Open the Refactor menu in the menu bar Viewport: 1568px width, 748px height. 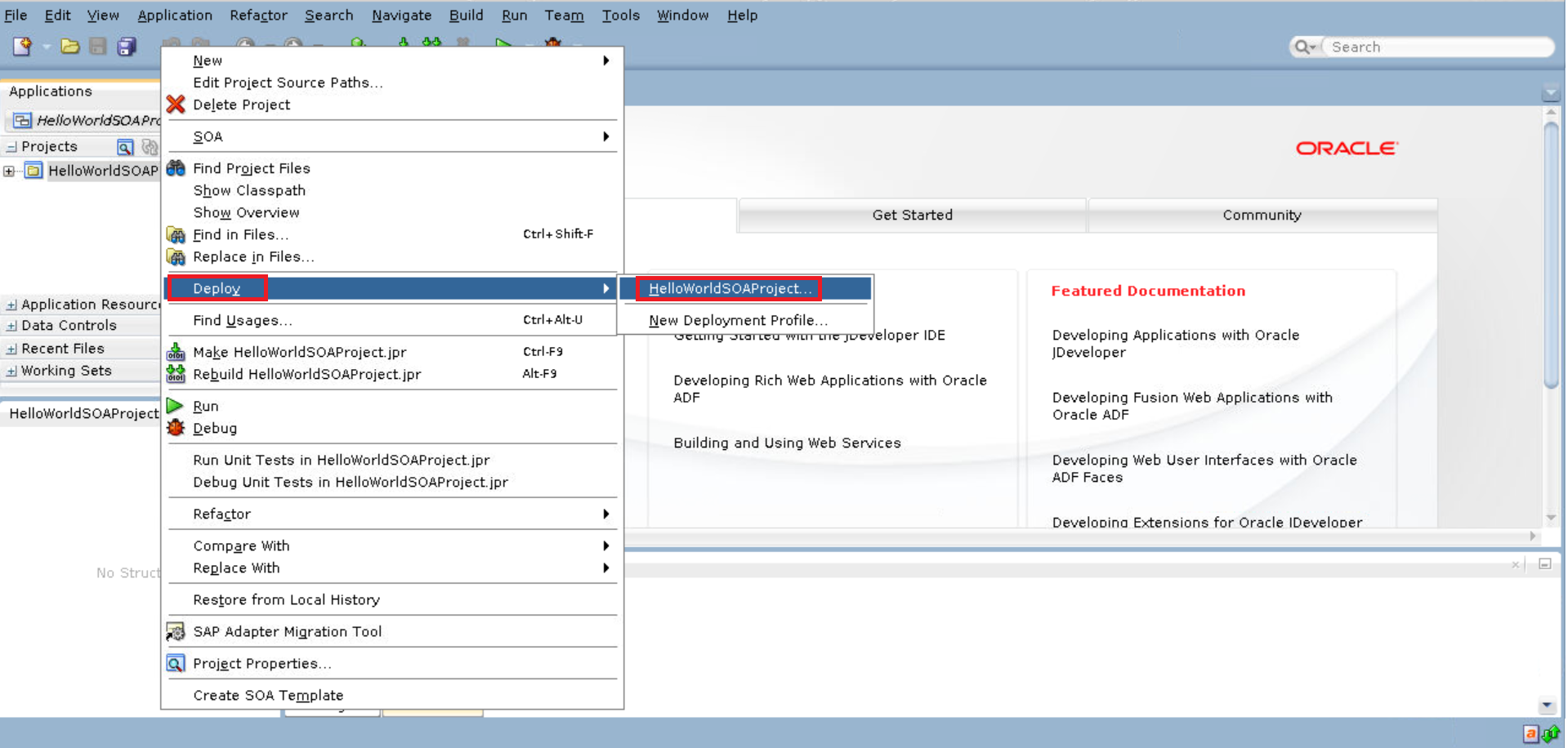pyautogui.click(x=258, y=16)
